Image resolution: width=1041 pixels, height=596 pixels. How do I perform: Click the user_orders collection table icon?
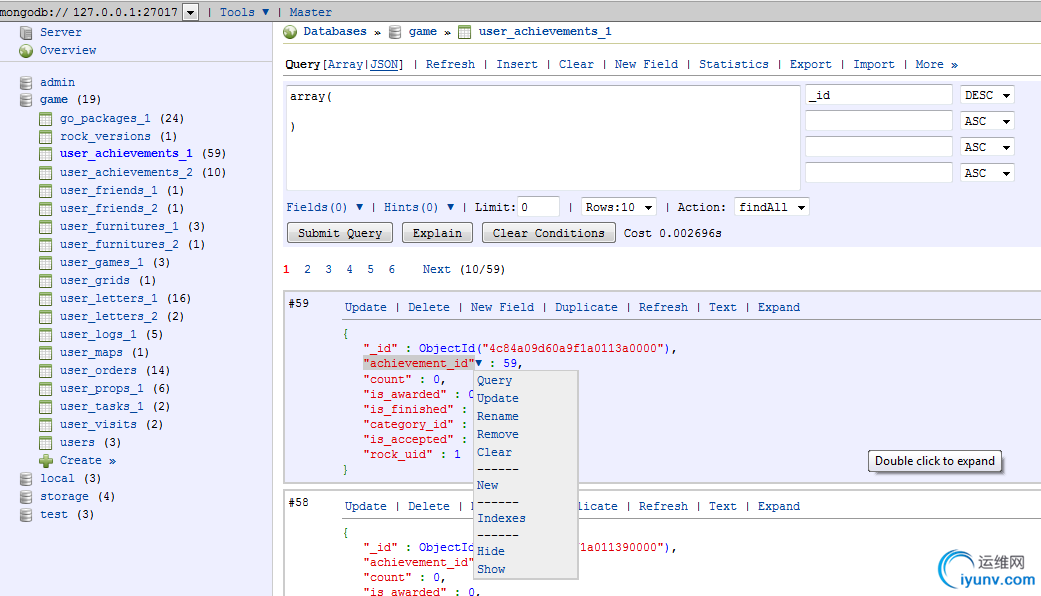point(45,370)
